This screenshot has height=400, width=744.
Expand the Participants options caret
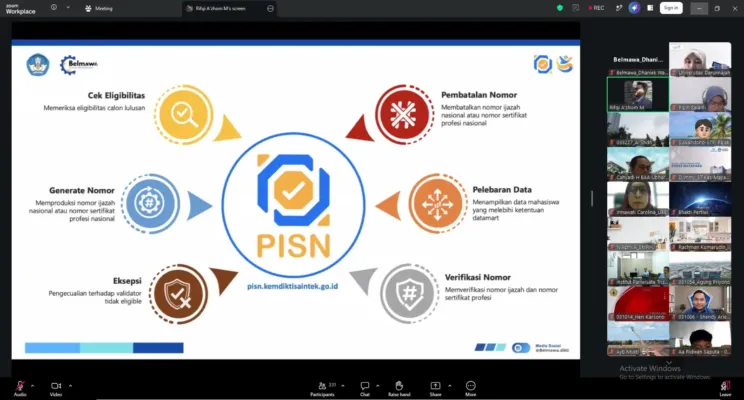pyautogui.click(x=343, y=386)
